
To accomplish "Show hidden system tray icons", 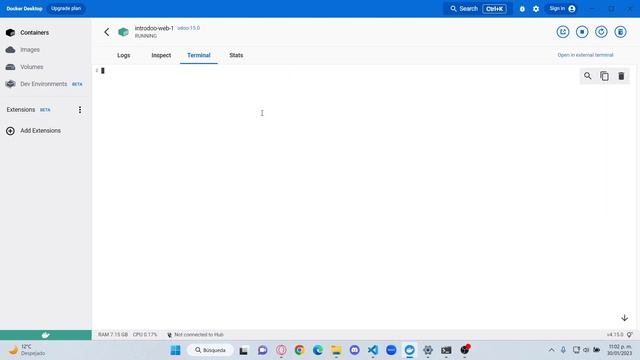I will pyautogui.click(x=551, y=350).
